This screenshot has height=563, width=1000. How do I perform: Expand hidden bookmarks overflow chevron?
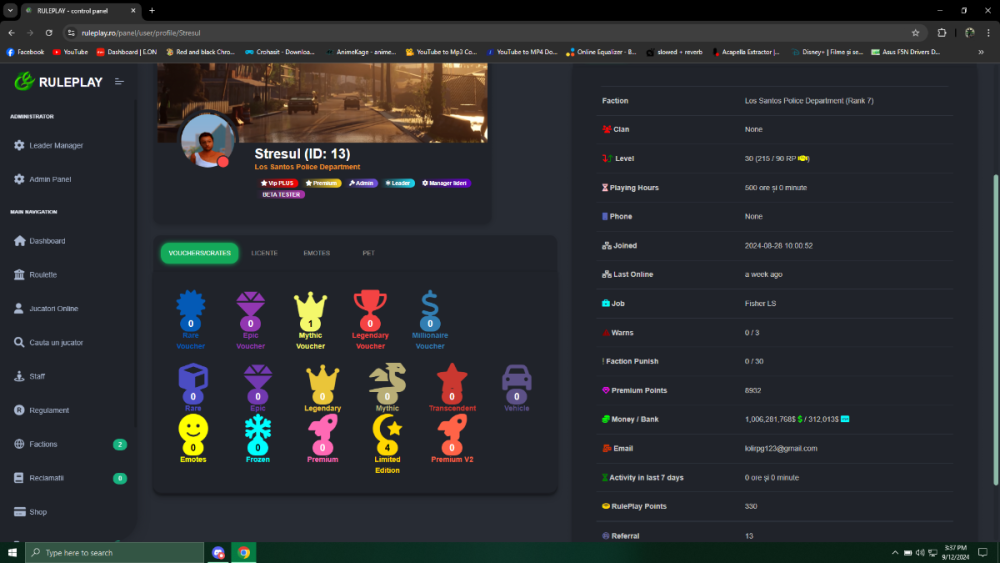pyautogui.click(x=980, y=52)
